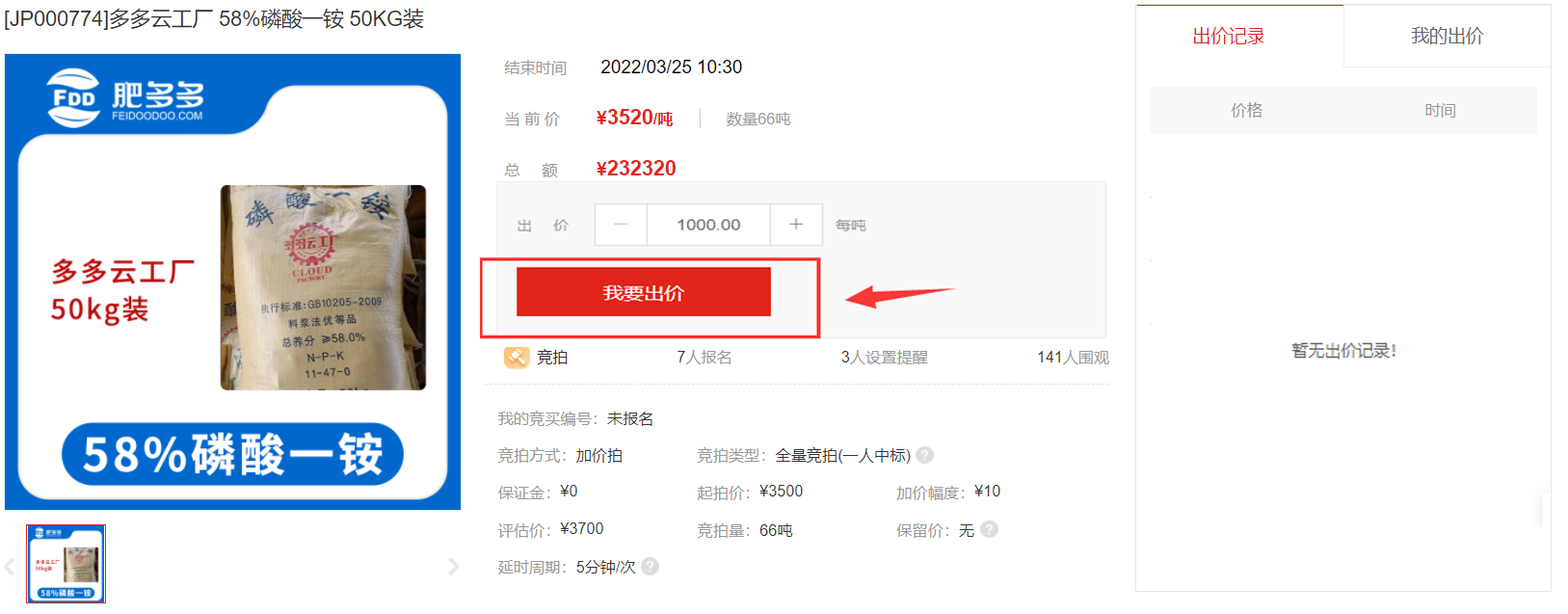Click the 7人报名 registration count

tap(704, 358)
